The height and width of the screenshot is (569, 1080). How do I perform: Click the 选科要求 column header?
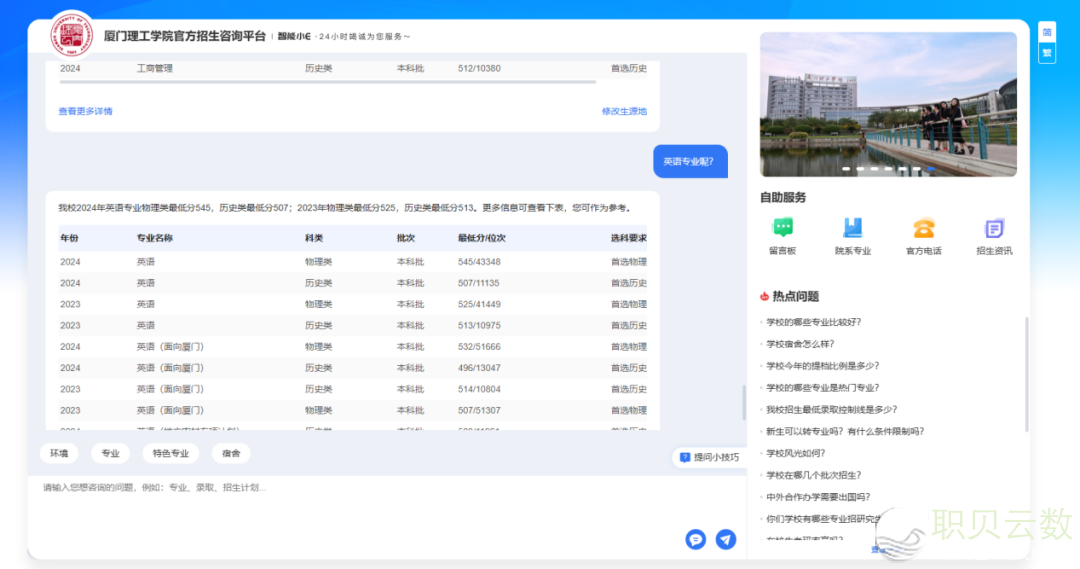(x=629, y=238)
